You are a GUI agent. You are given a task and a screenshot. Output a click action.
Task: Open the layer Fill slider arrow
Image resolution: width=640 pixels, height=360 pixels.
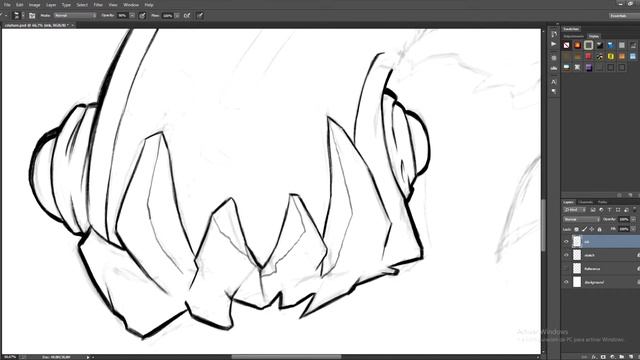click(633, 229)
